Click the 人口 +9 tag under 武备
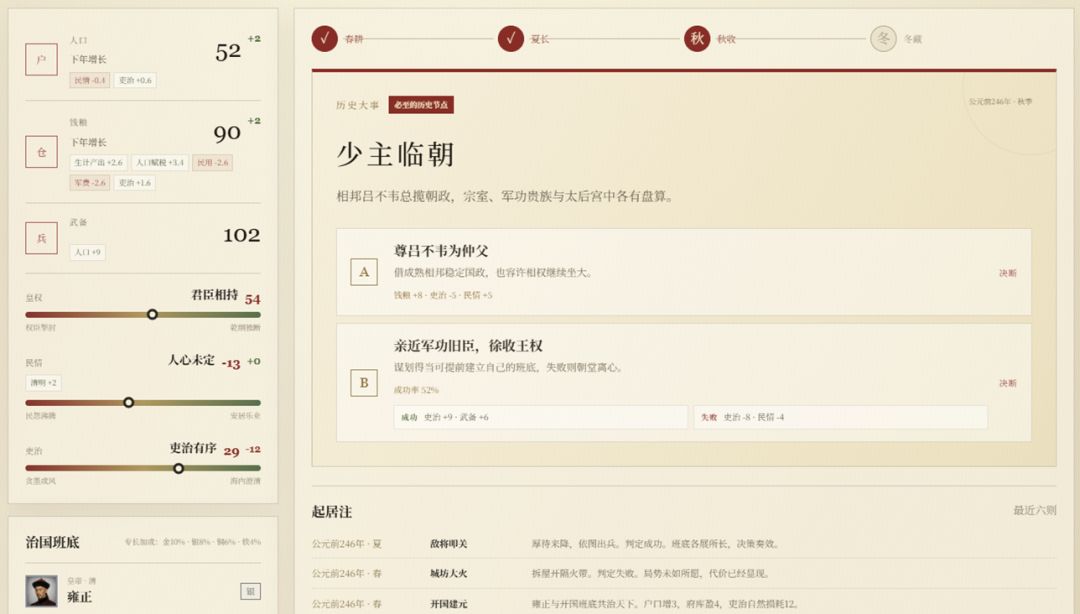The height and width of the screenshot is (614, 1080). click(x=87, y=252)
